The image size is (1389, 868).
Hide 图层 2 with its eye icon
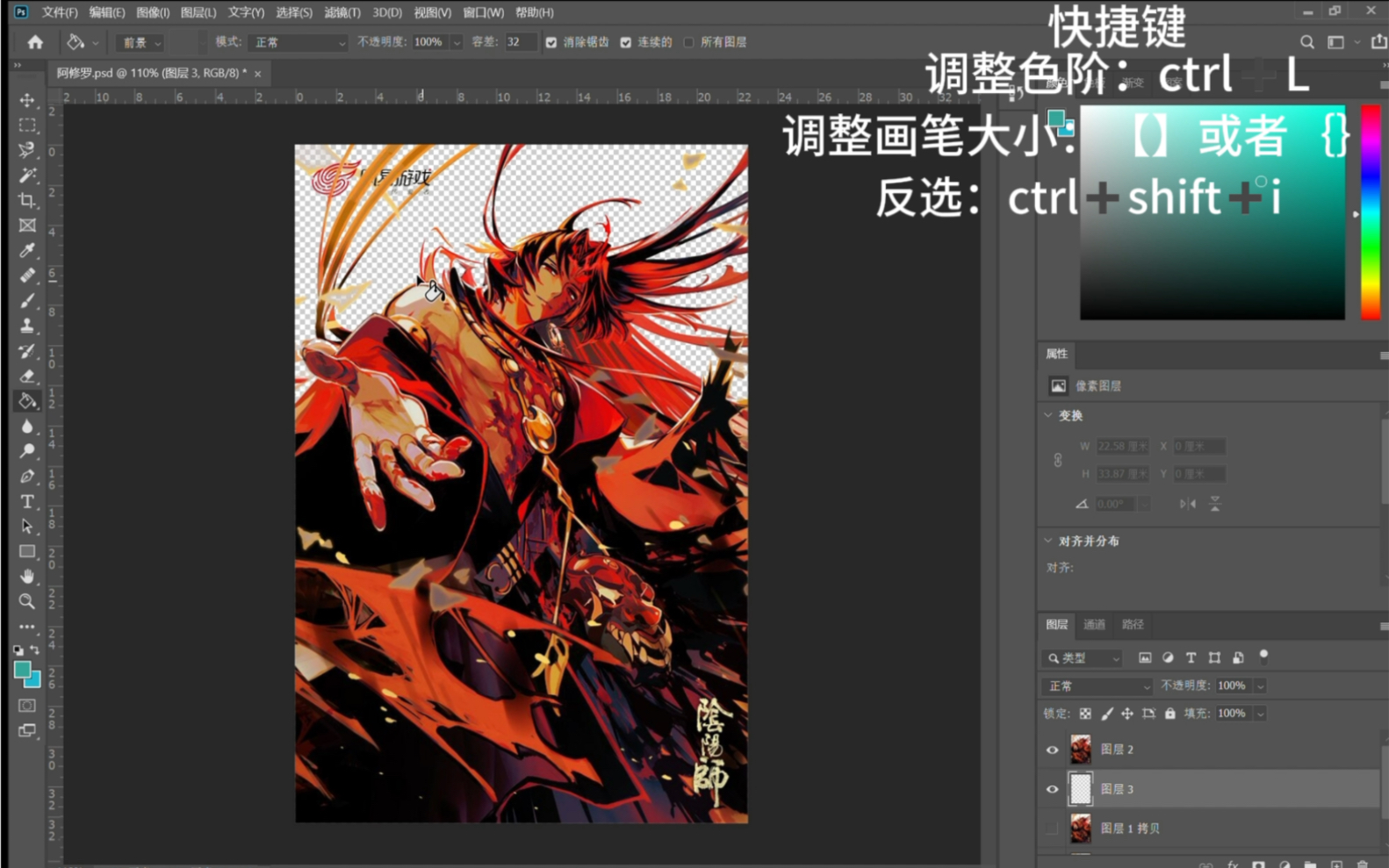click(1052, 750)
